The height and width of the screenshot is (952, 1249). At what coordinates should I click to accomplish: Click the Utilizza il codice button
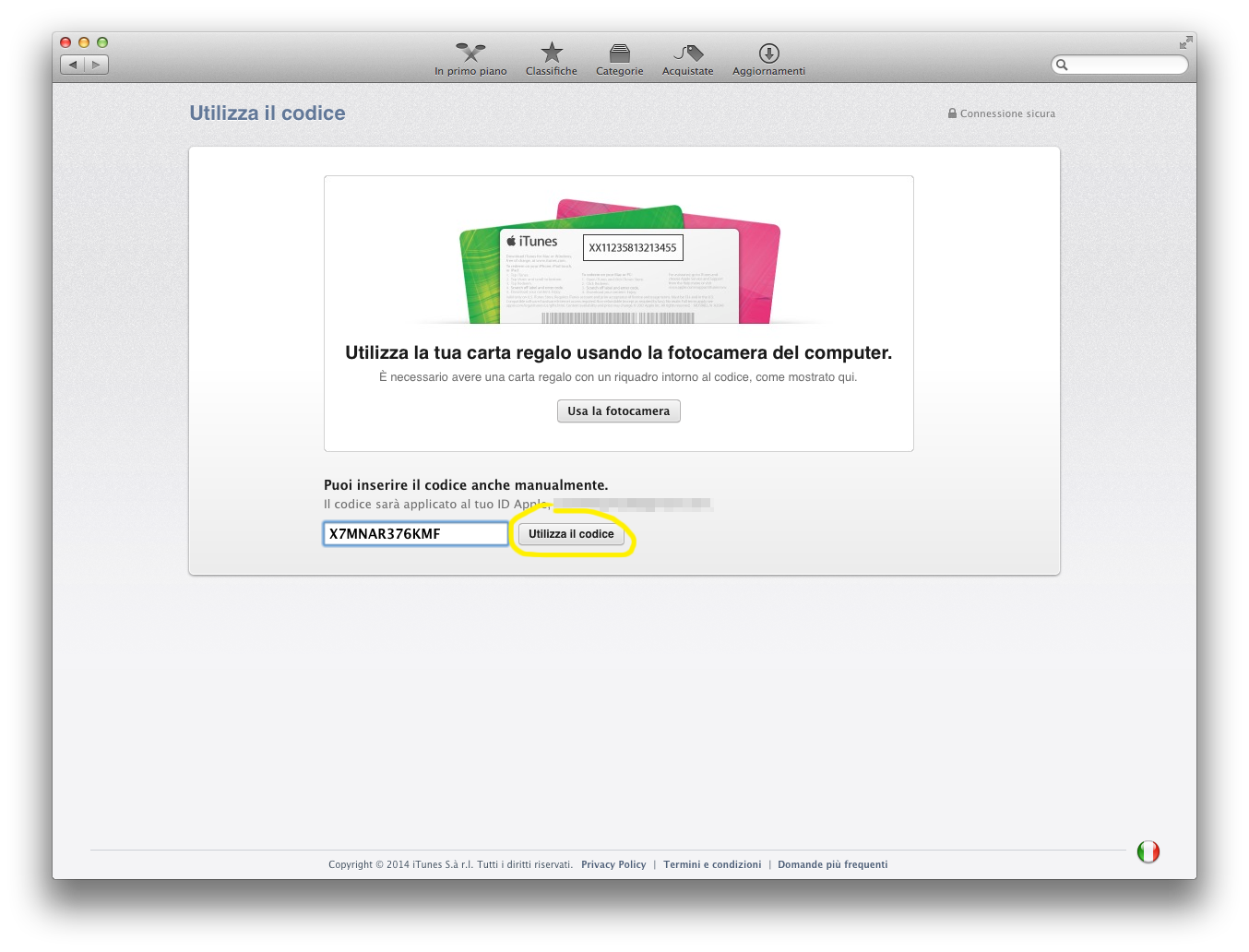point(571,534)
